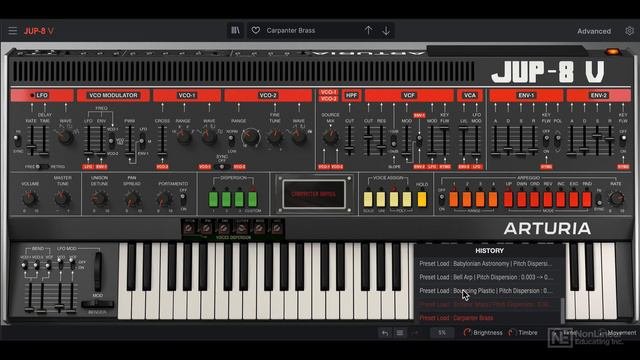
Task: Select UNI voice assign button
Action: point(381,199)
